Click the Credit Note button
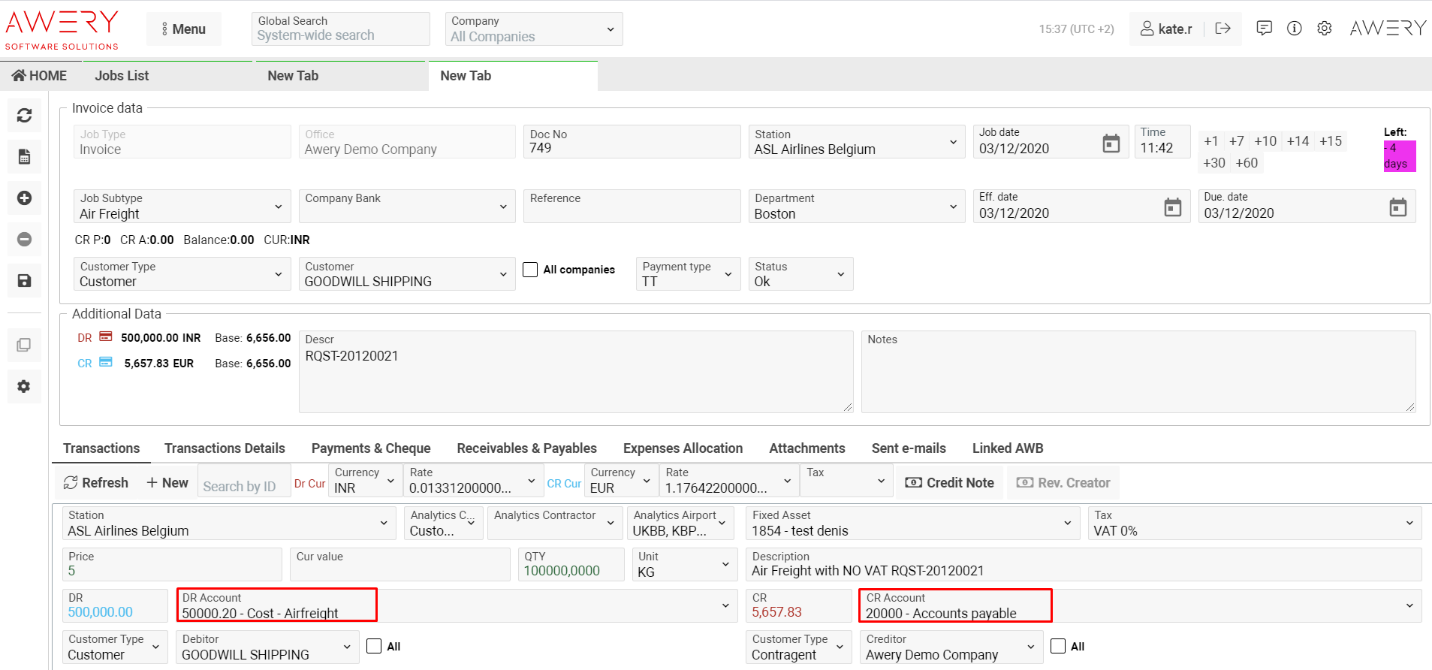Image resolution: width=1432 pixels, height=670 pixels. [x=949, y=483]
